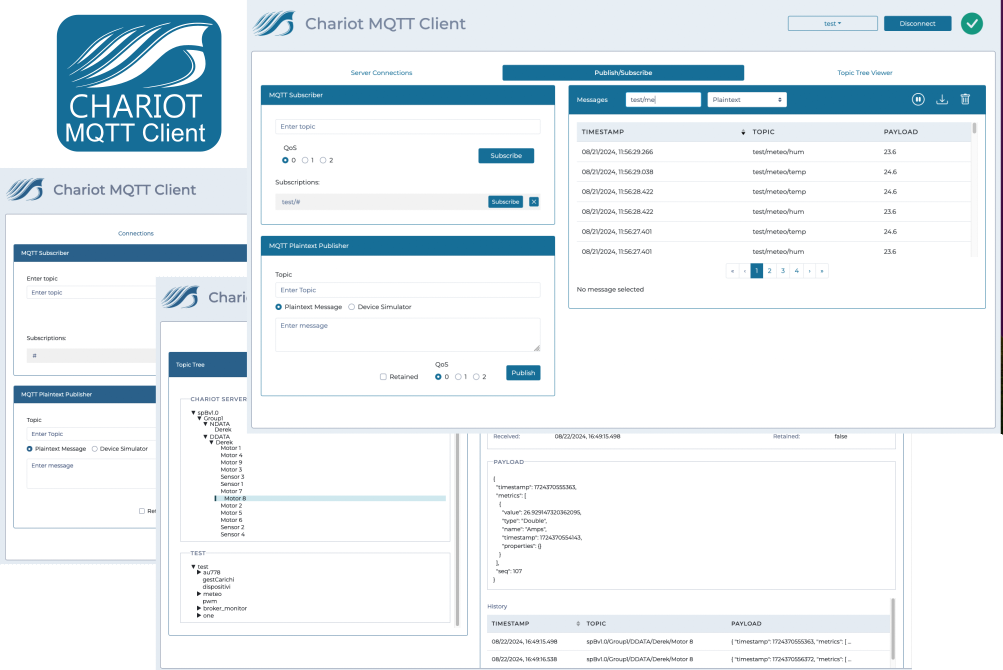
Task: Go to messages page 2
Action: [770, 271]
